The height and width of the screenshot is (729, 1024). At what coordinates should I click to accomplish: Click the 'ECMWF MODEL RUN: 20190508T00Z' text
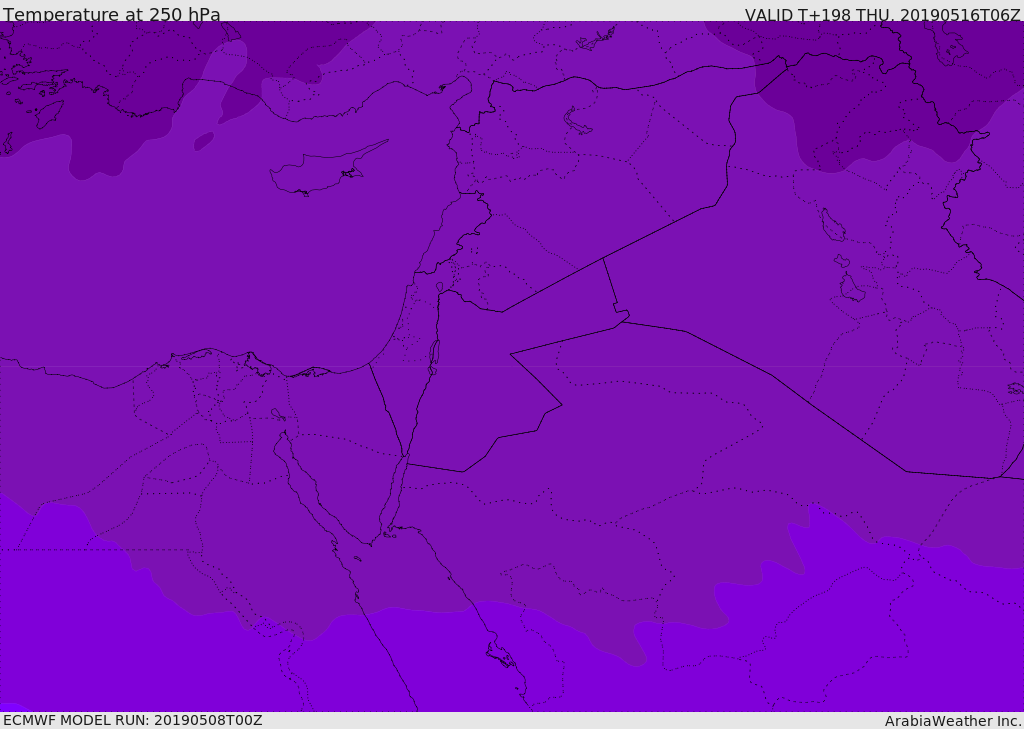point(133,720)
